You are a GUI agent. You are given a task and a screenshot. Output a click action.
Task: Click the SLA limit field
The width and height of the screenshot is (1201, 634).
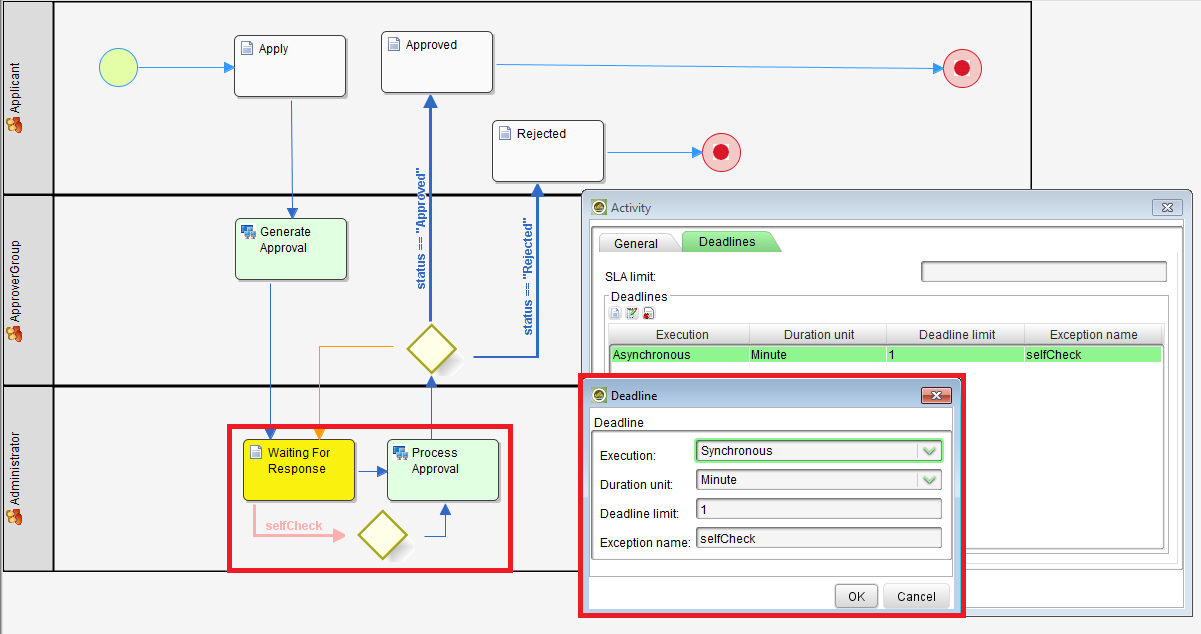click(1043, 272)
